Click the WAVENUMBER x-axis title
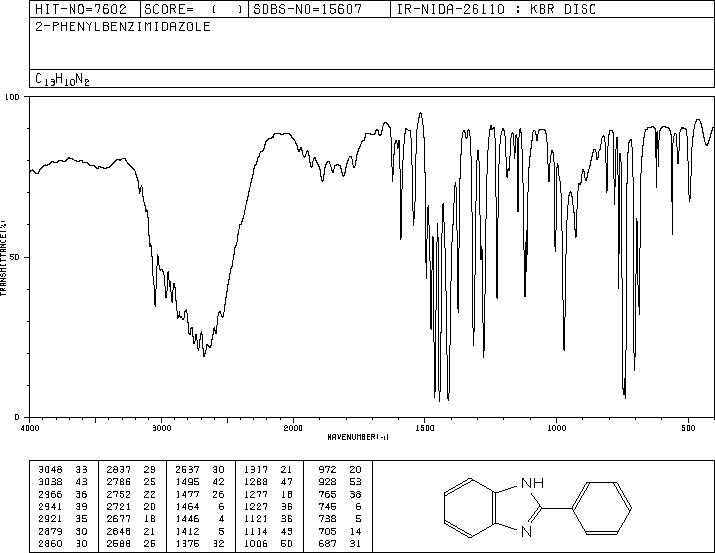715x553 pixels. pyautogui.click(x=358, y=437)
